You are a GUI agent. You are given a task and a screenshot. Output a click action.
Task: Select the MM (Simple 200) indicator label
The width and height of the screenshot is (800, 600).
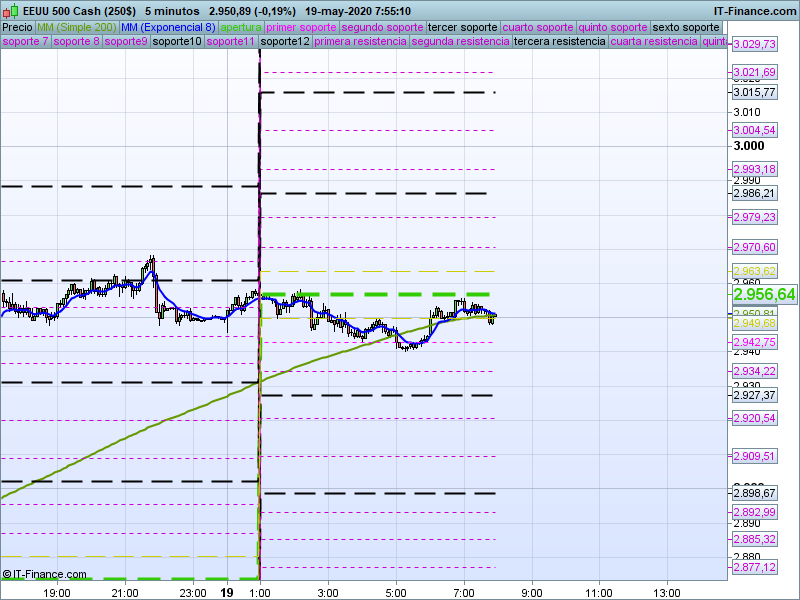tap(76, 27)
